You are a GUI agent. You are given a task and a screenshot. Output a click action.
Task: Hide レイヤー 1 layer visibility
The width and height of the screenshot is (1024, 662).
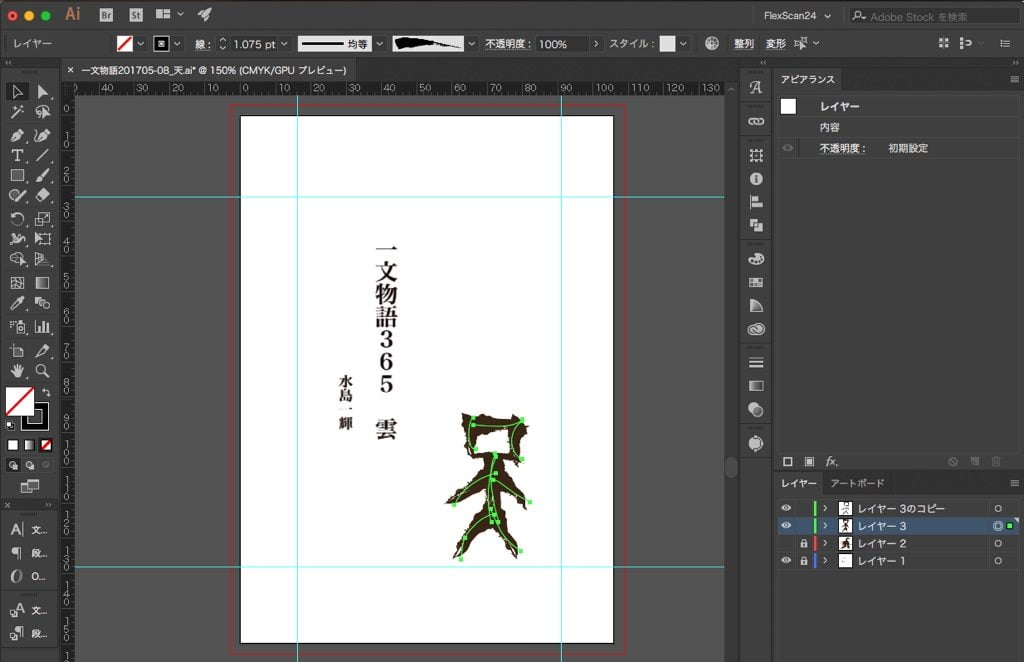786,561
